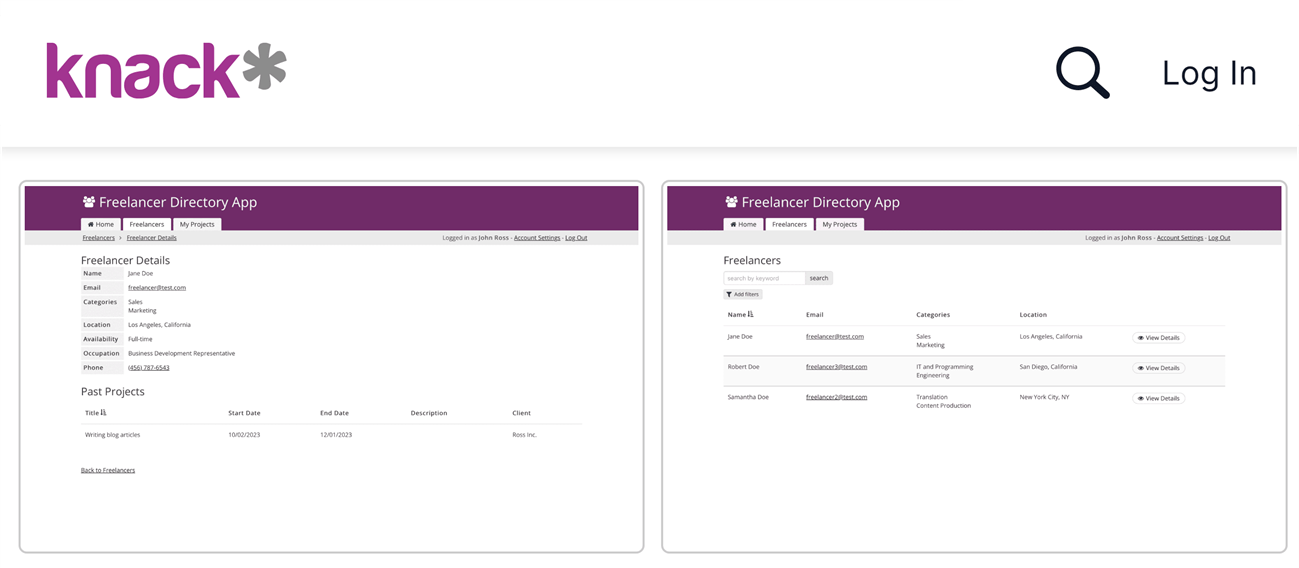Screen dimensions: 1299x568
Task: Click Log Out in right panel
Action: pyautogui.click(x=1219, y=238)
